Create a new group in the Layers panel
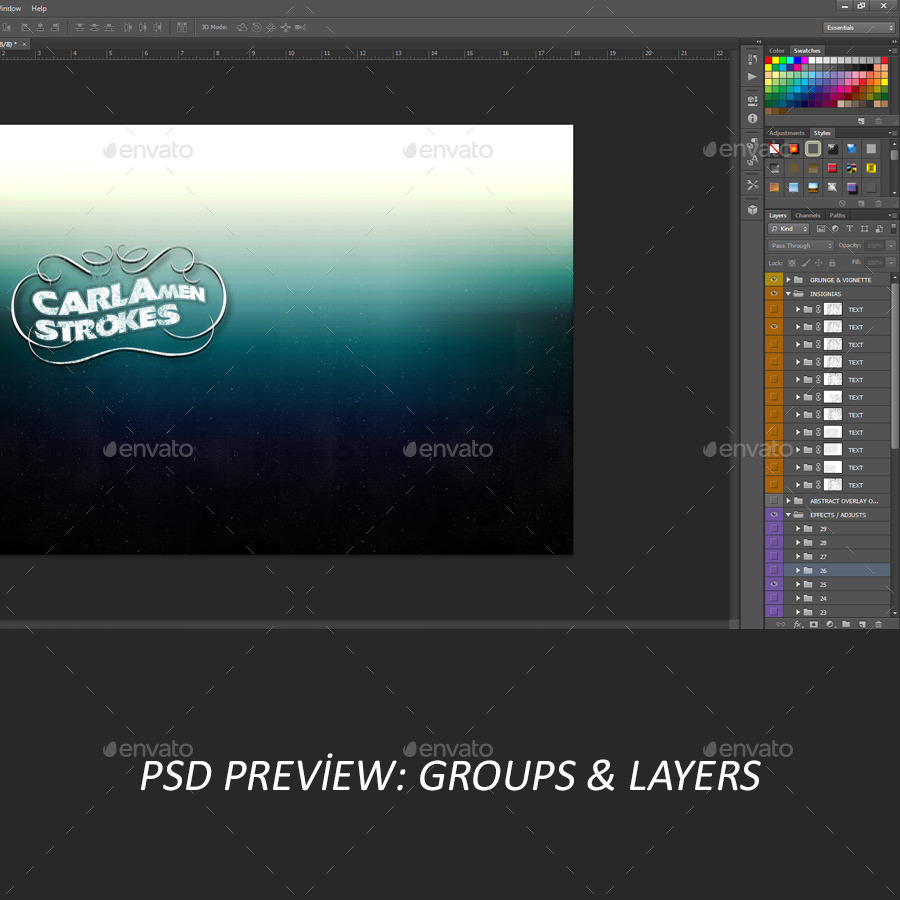Image resolution: width=900 pixels, height=900 pixels. 847,623
